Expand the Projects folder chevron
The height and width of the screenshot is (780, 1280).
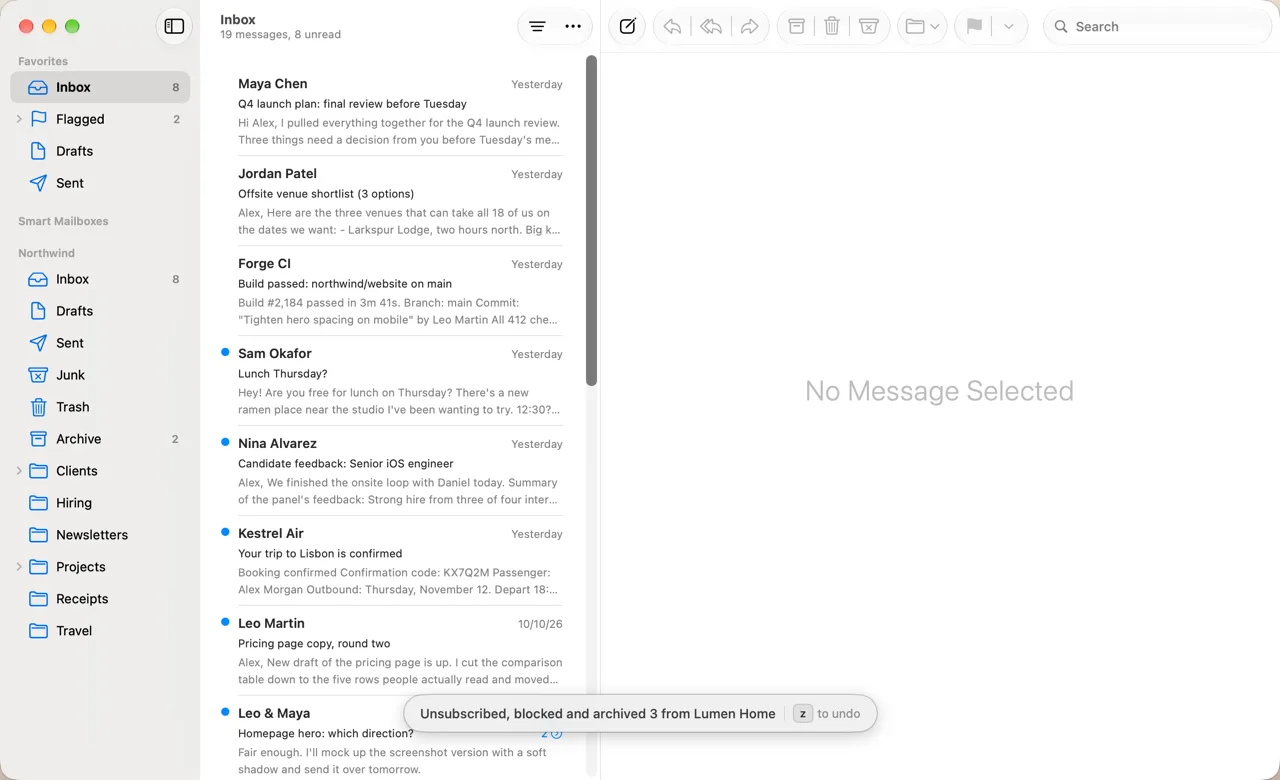[x=19, y=567]
